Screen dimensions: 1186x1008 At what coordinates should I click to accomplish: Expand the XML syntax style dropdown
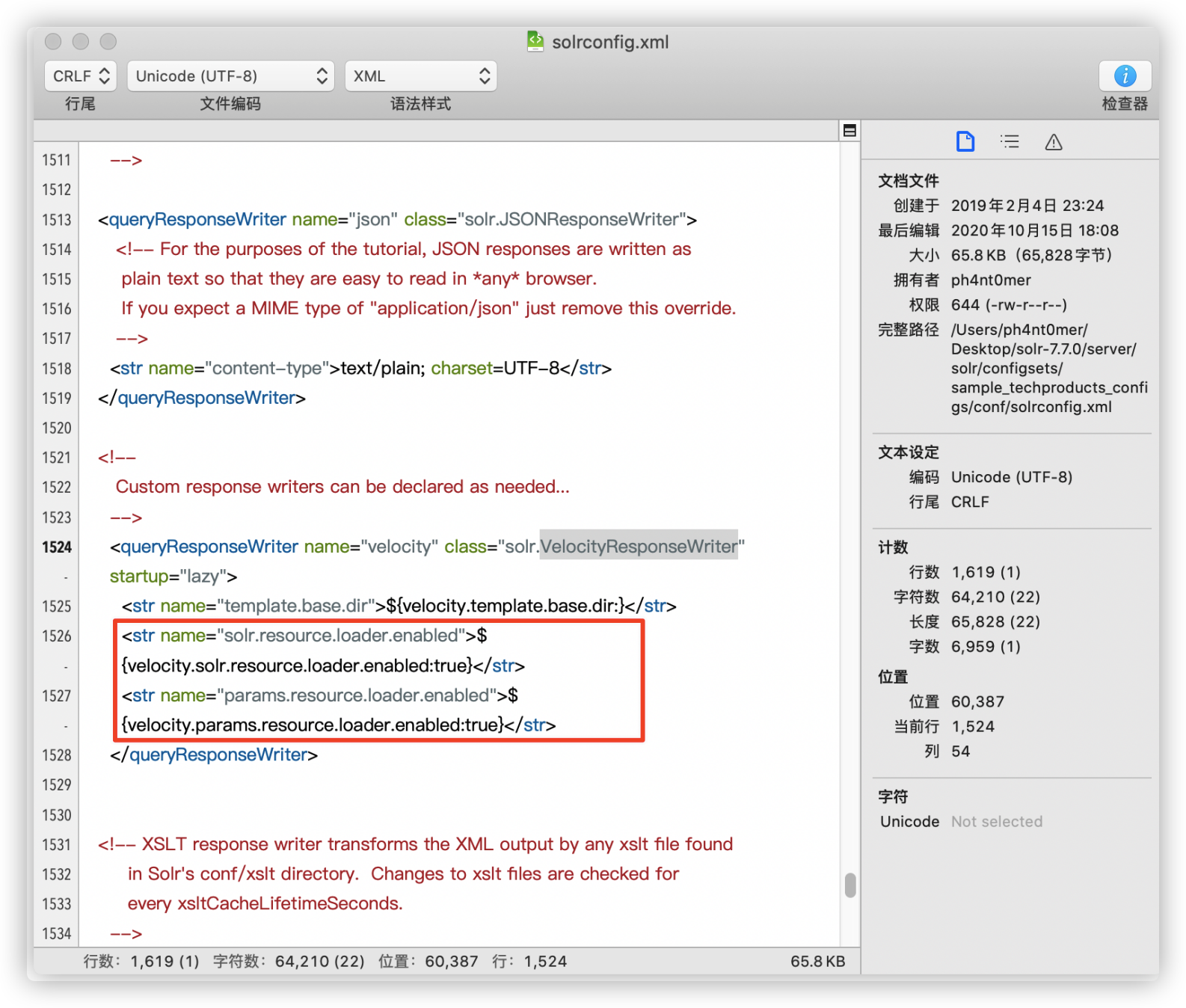coord(420,76)
